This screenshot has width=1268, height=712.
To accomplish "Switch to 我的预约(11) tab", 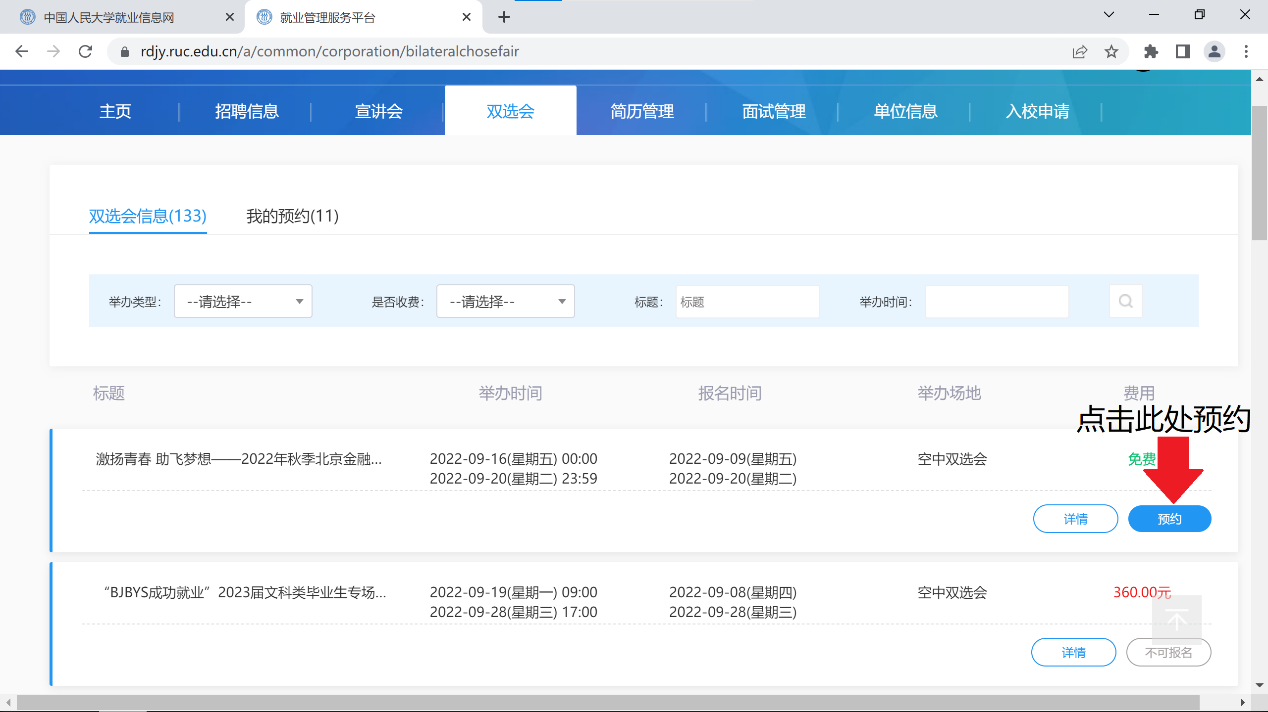I will [x=292, y=216].
